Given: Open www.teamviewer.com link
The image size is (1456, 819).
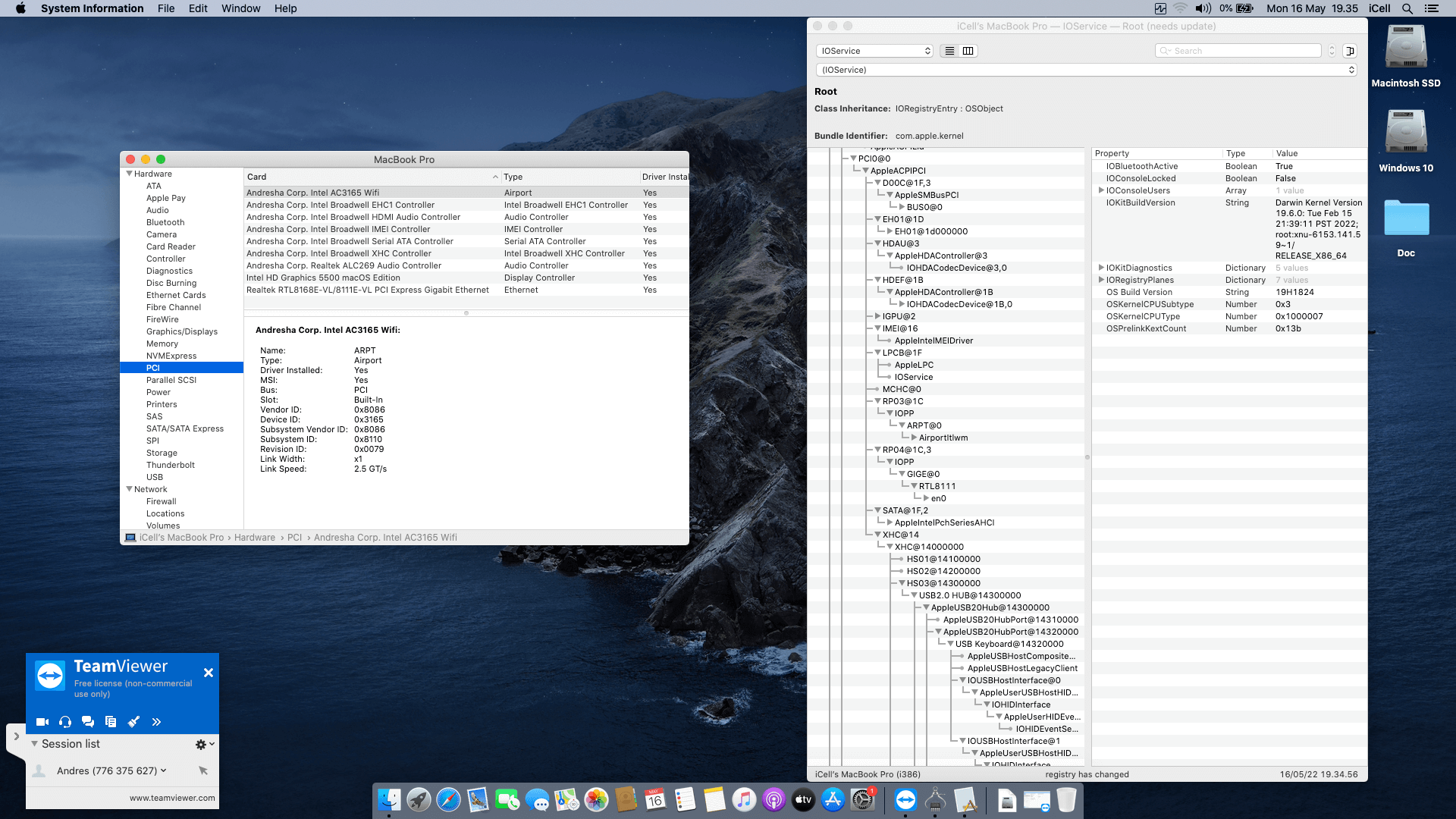Looking at the screenshot, I should point(172,798).
